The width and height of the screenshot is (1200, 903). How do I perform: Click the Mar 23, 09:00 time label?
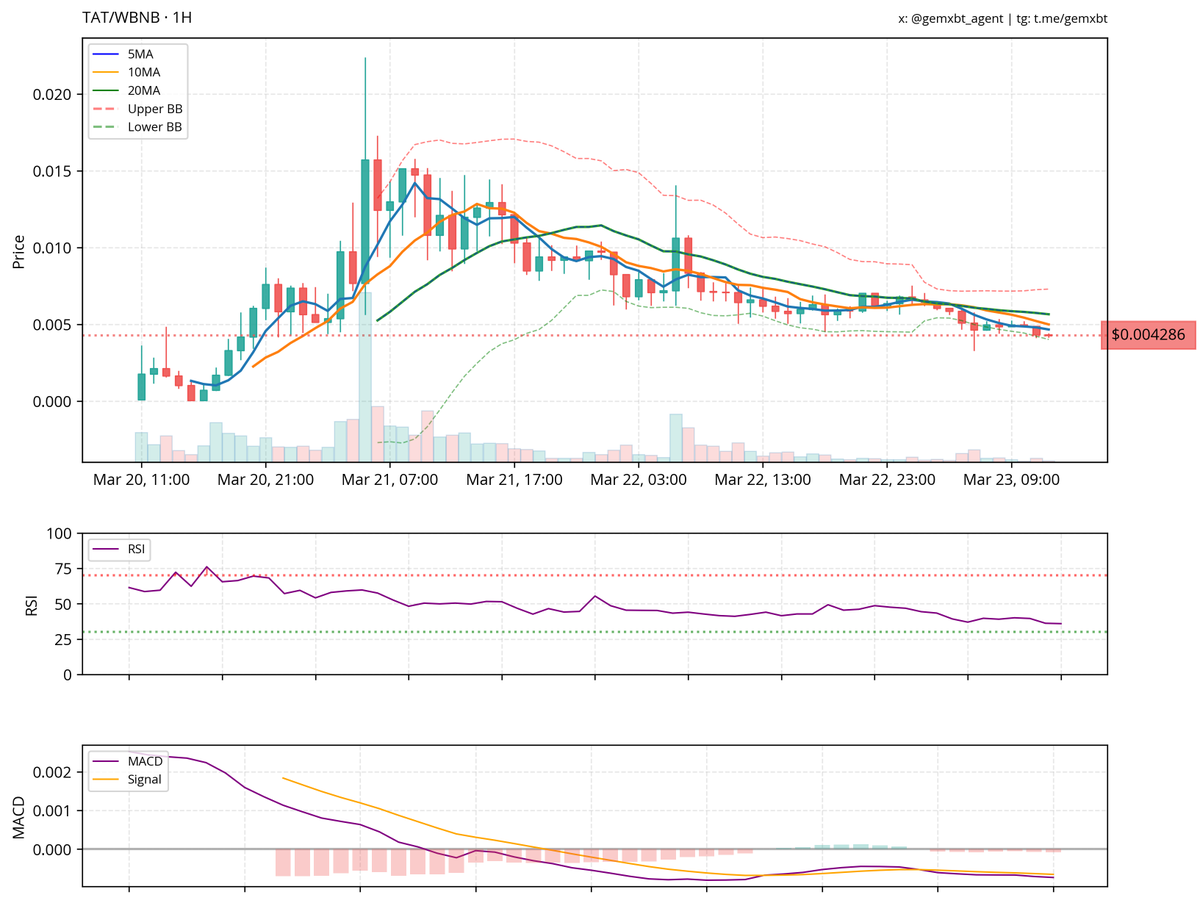(x=1012, y=480)
